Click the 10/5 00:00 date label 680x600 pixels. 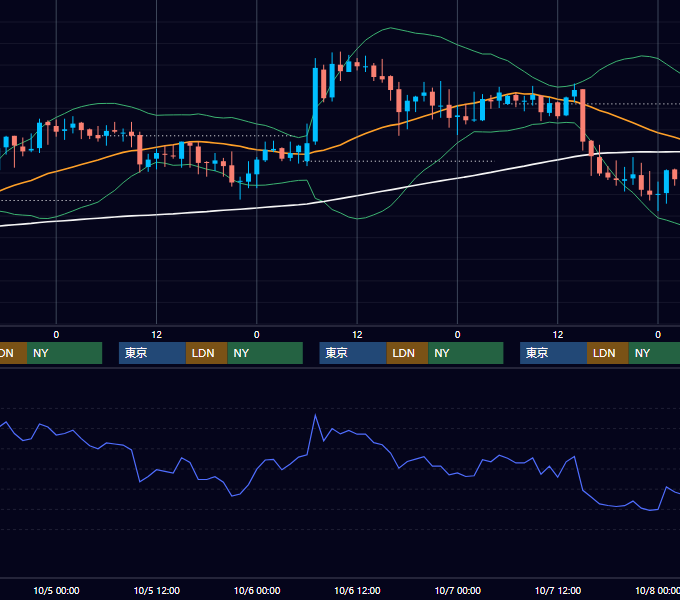[x=56, y=590]
